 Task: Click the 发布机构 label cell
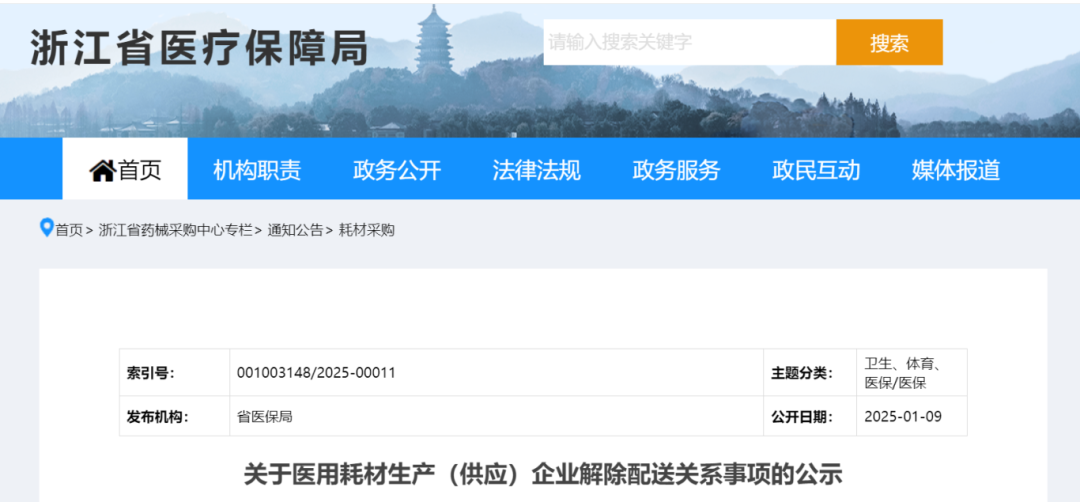174,416
